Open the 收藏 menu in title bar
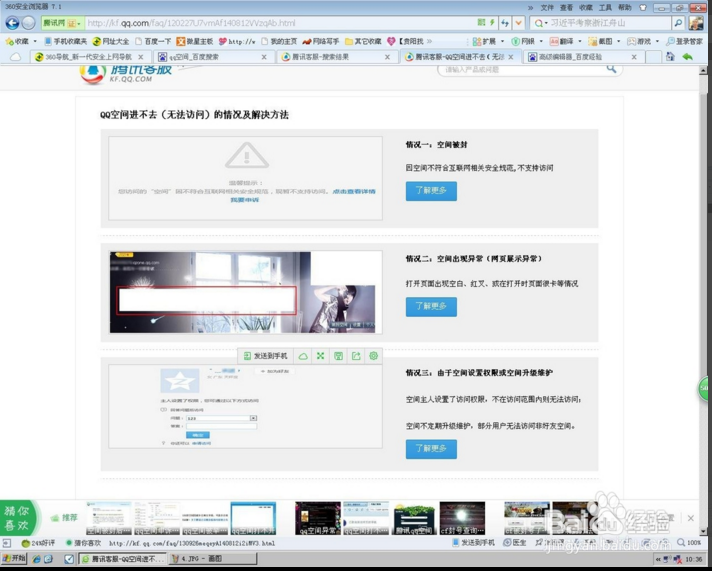 tap(586, 7)
